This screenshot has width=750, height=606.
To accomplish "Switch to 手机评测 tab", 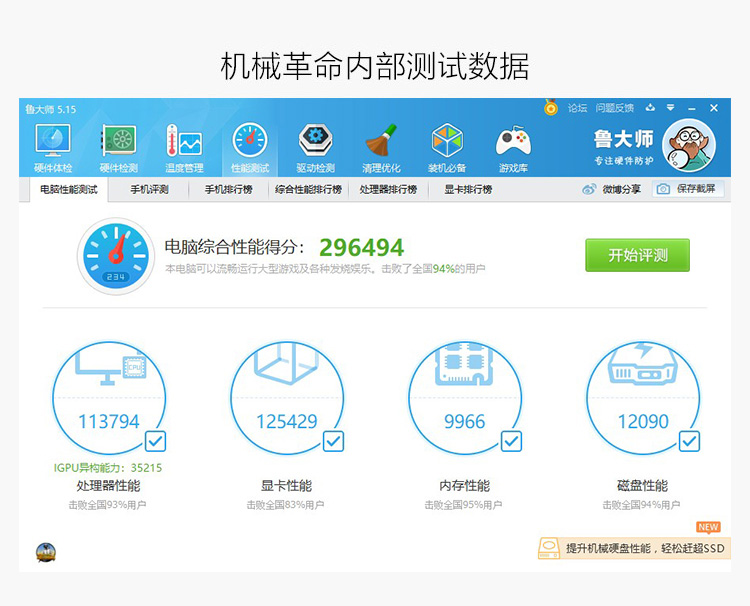I will click(x=149, y=190).
